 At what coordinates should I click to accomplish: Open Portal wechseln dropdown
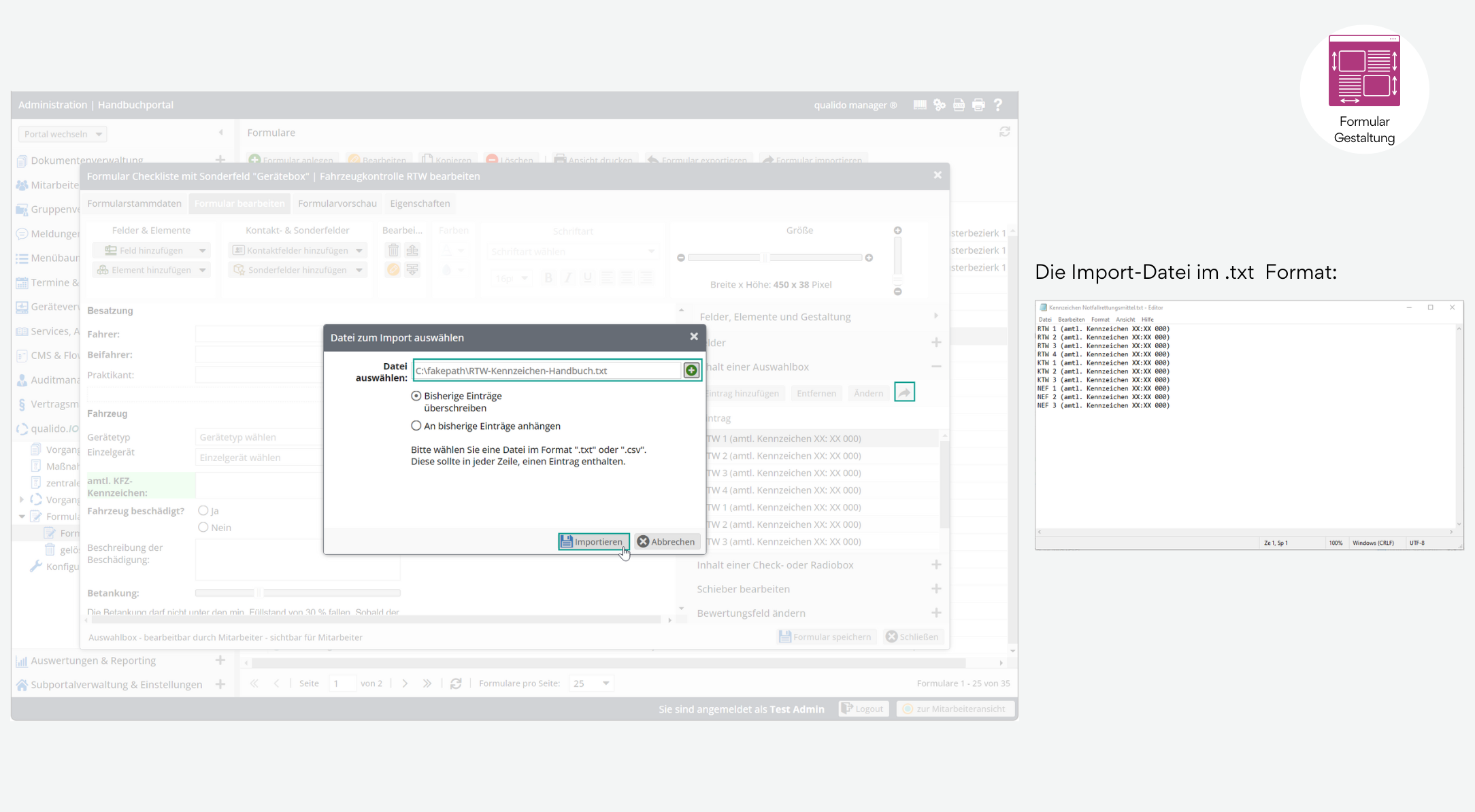click(63, 134)
